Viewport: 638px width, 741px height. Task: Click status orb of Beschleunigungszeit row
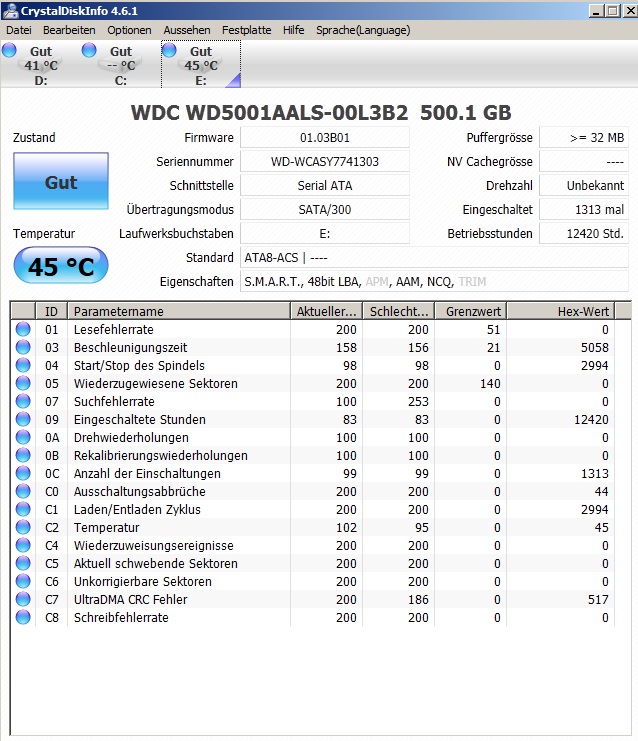(x=23, y=347)
